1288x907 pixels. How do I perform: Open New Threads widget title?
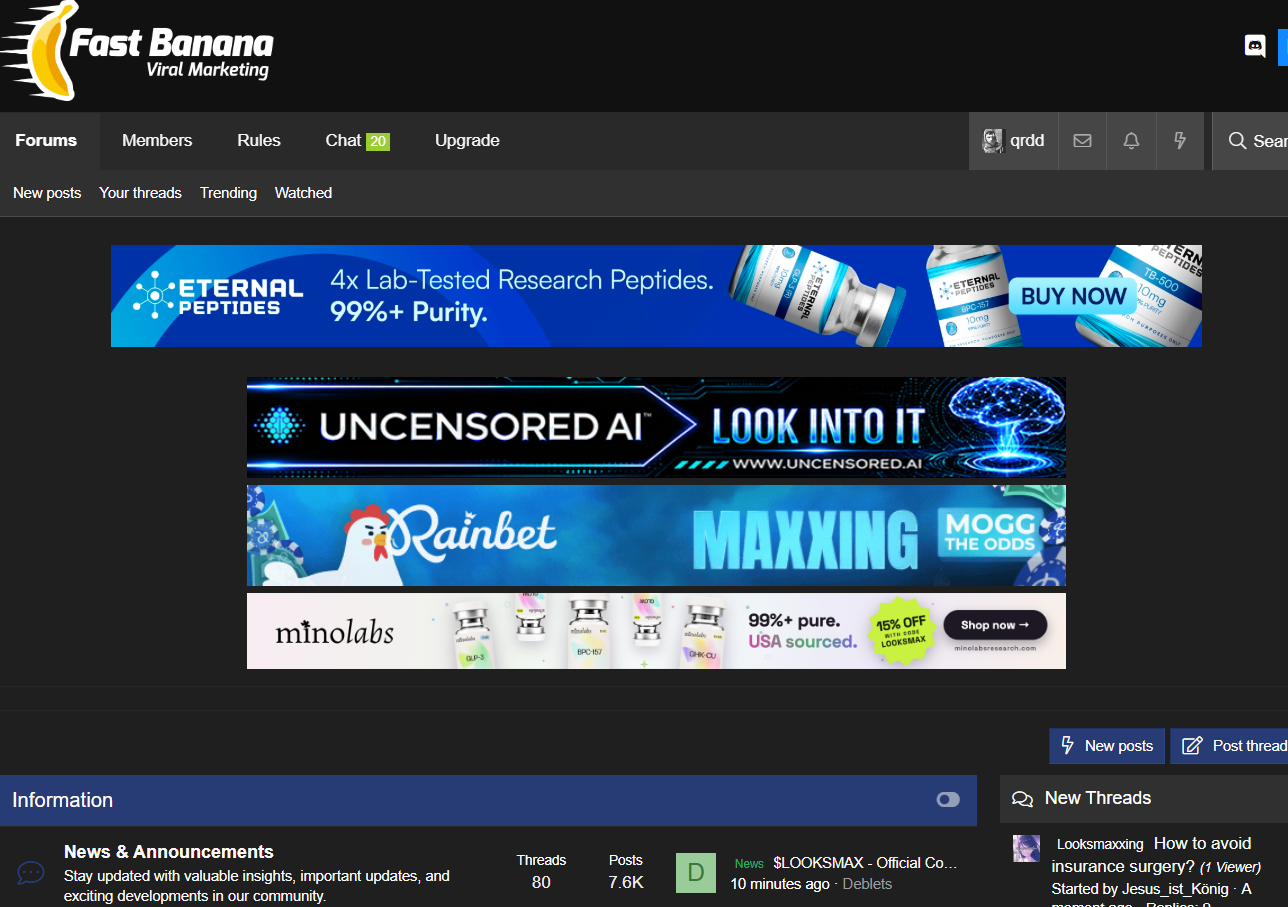click(1098, 798)
